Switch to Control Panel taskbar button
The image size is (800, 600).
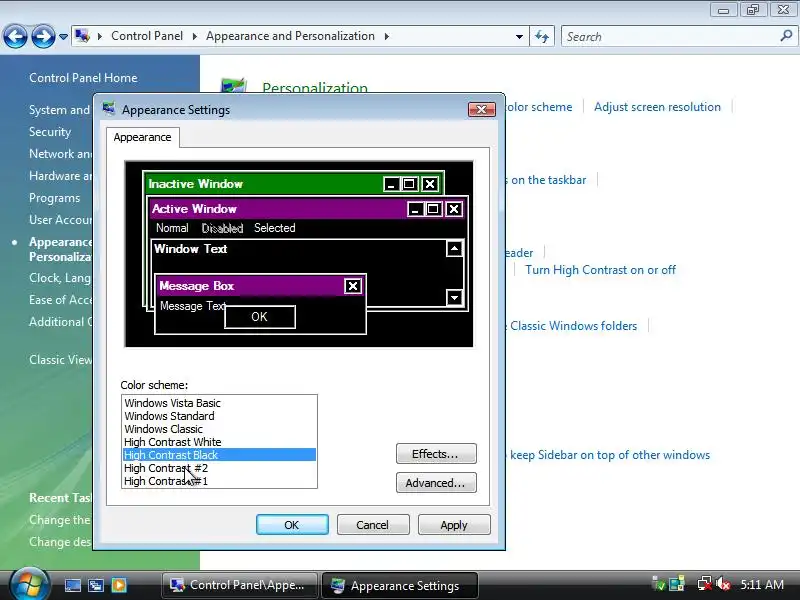click(x=239, y=585)
